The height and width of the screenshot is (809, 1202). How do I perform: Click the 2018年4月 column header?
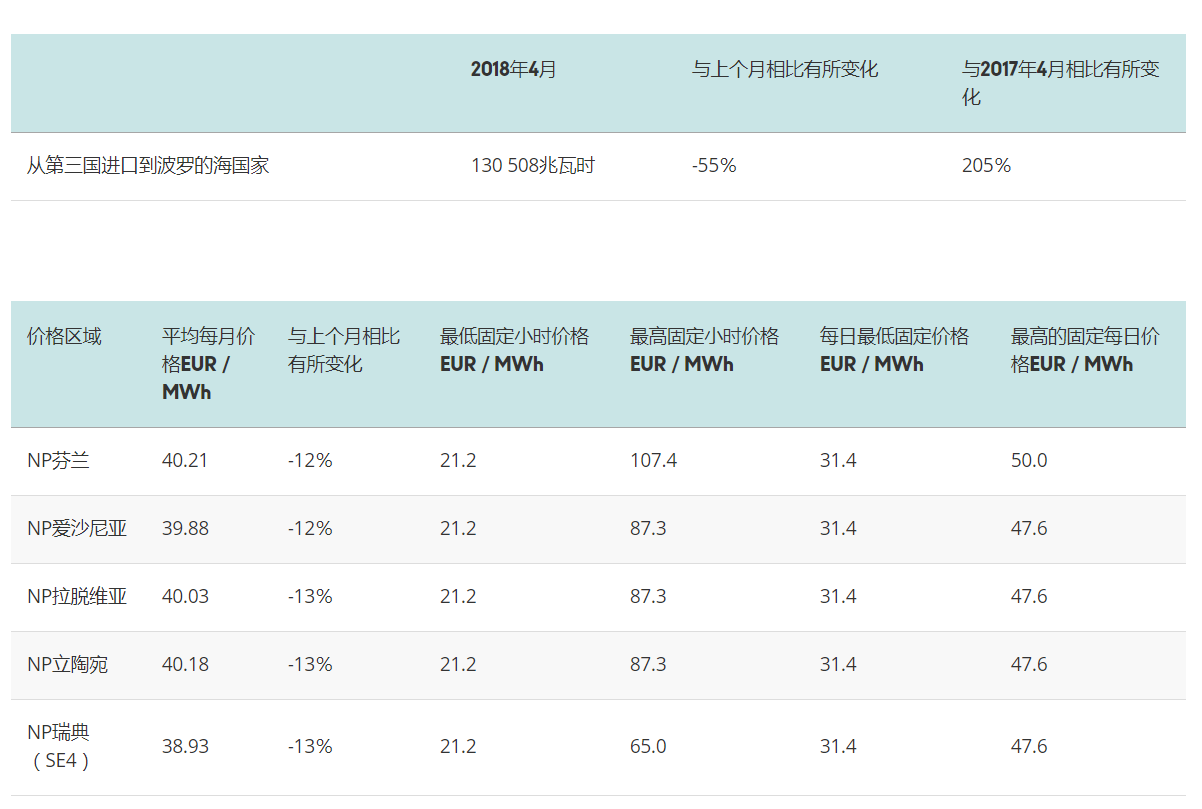(513, 70)
